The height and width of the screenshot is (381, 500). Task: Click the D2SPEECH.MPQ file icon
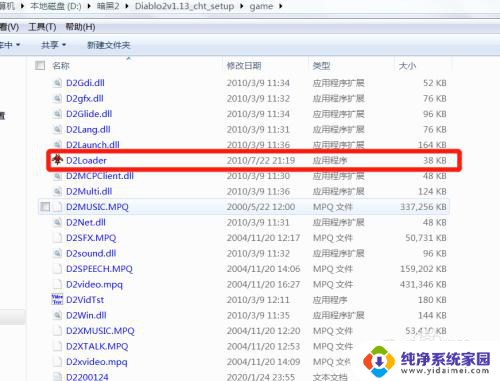[57, 269]
